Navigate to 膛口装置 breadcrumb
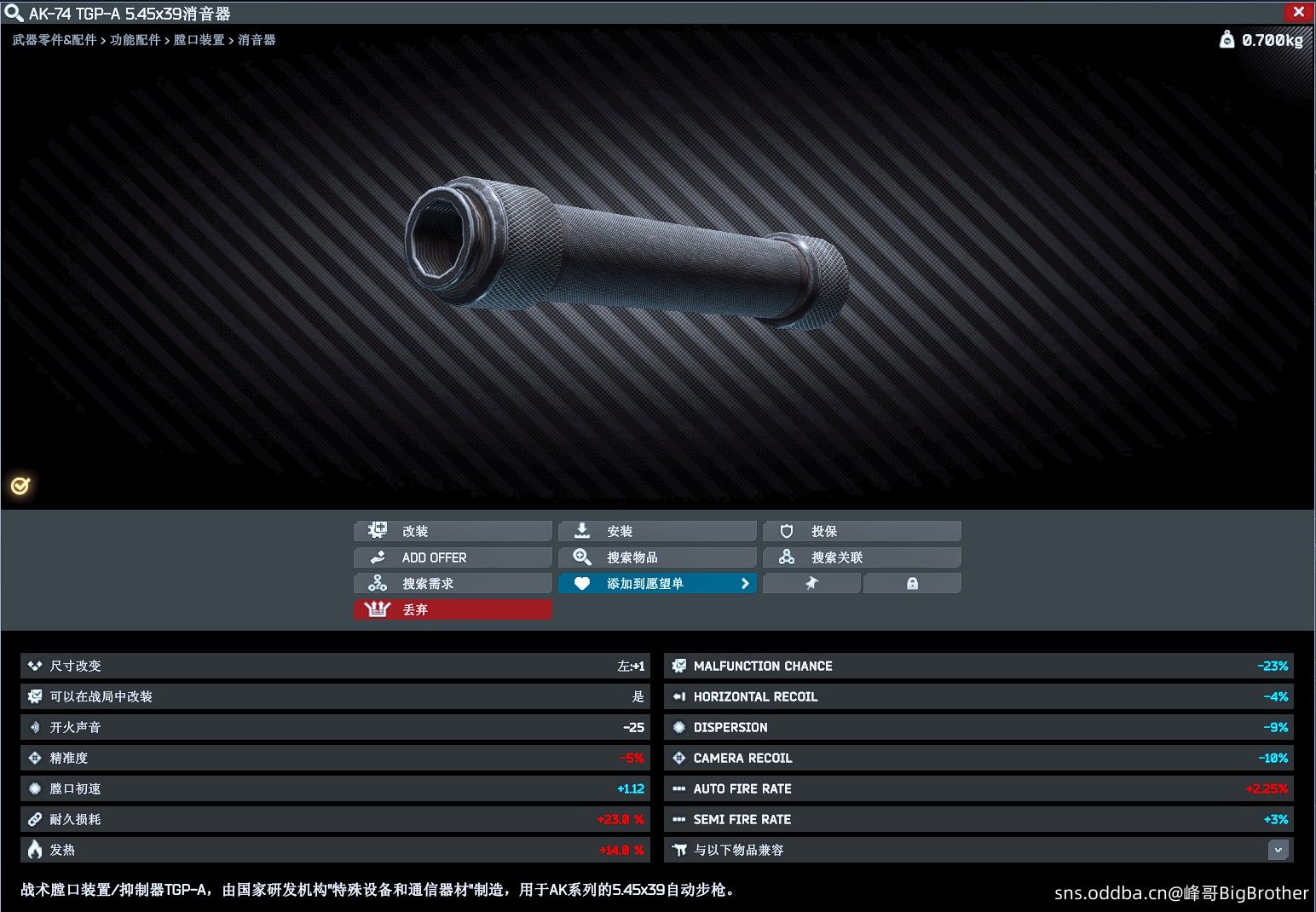Image resolution: width=1316 pixels, height=912 pixels. click(x=199, y=40)
